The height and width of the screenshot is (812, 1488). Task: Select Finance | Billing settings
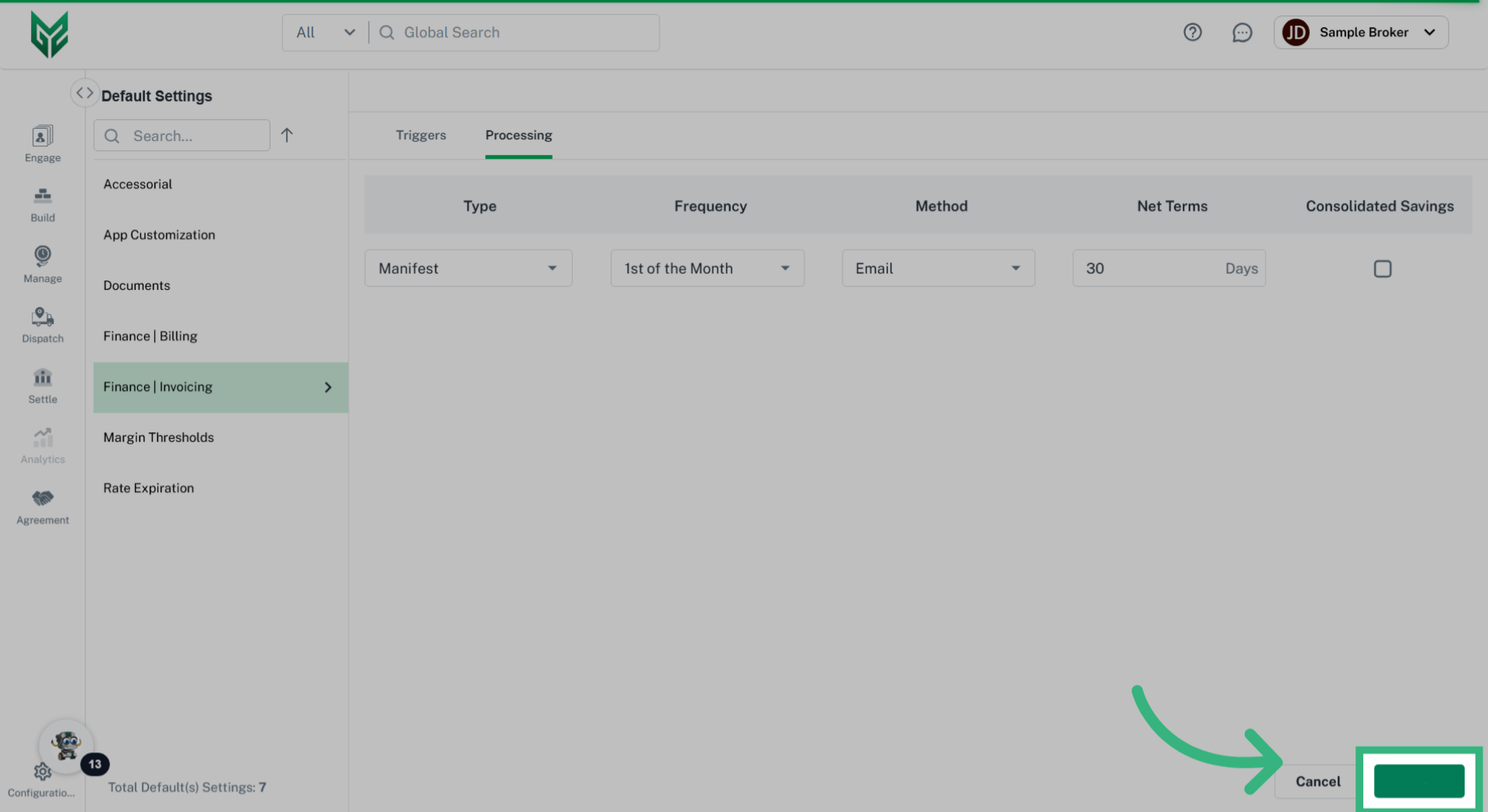220,336
